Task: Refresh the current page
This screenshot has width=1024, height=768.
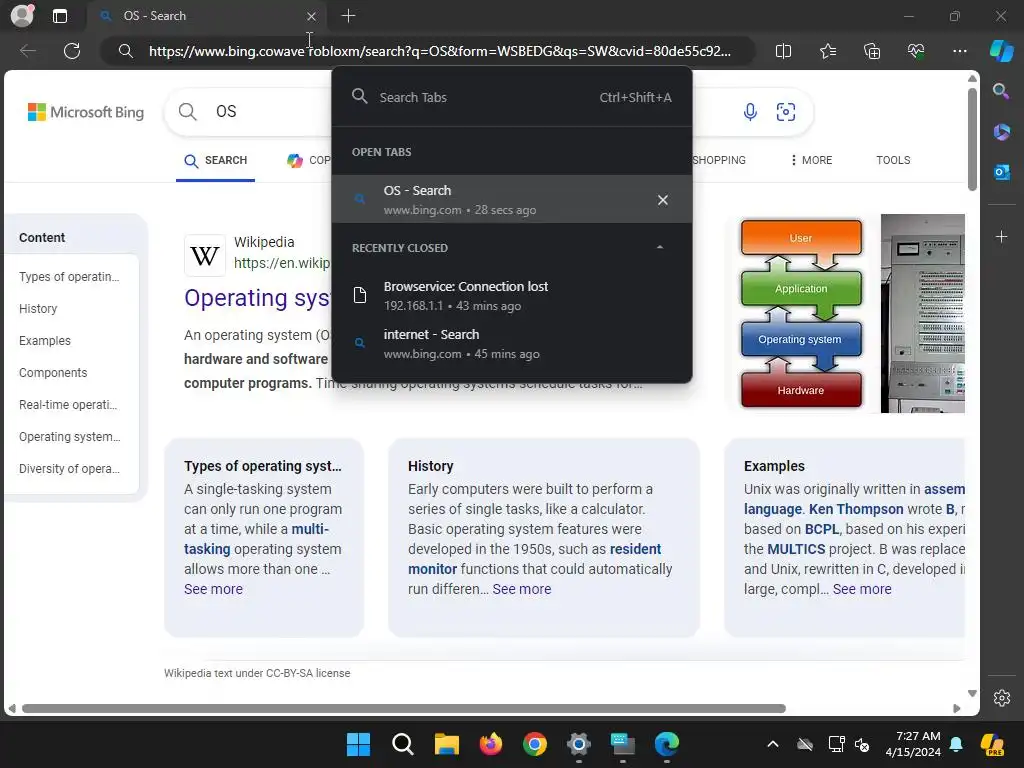Action: [x=72, y=51]
